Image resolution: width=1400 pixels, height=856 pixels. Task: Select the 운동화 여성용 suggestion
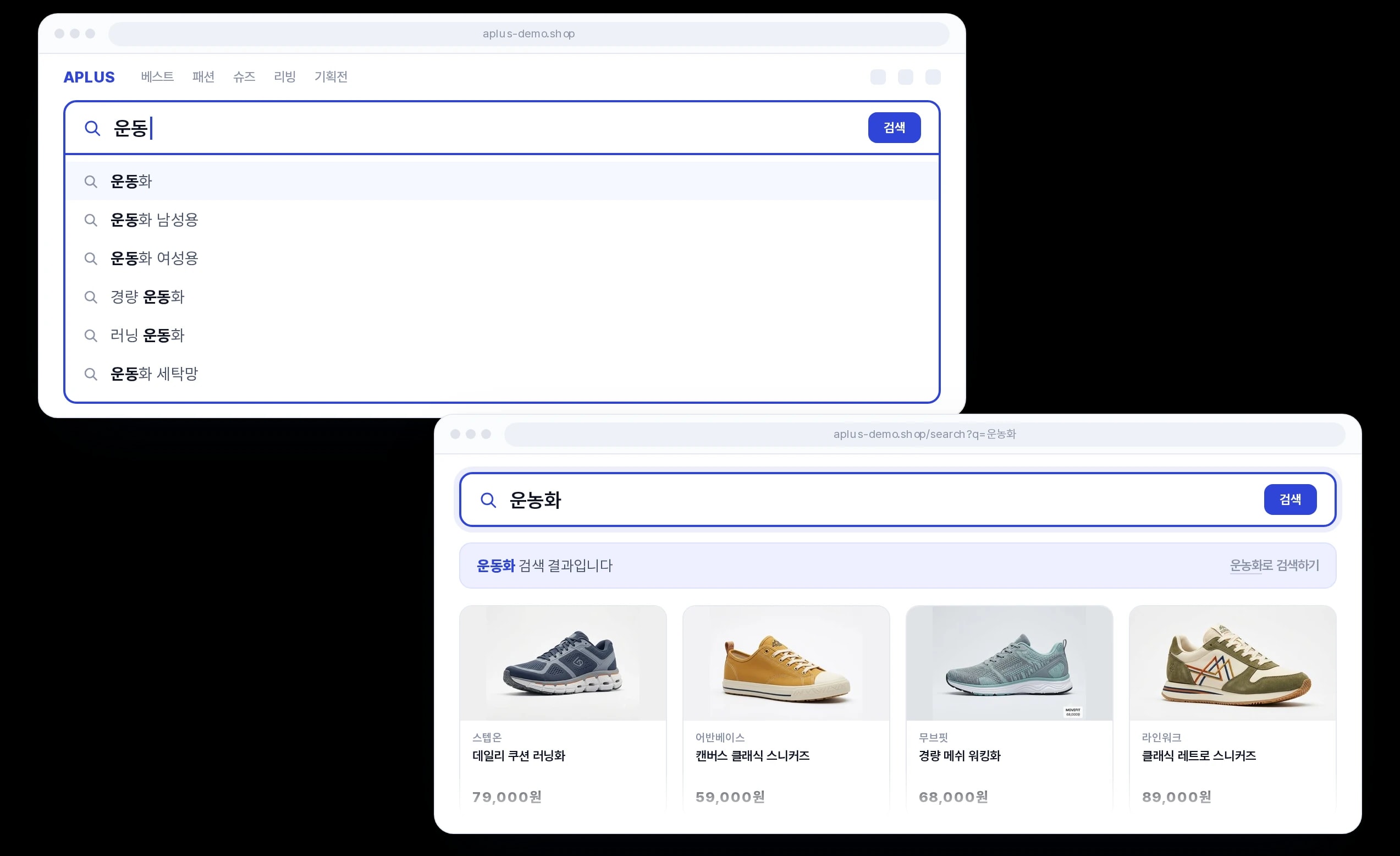click(502, 259)
